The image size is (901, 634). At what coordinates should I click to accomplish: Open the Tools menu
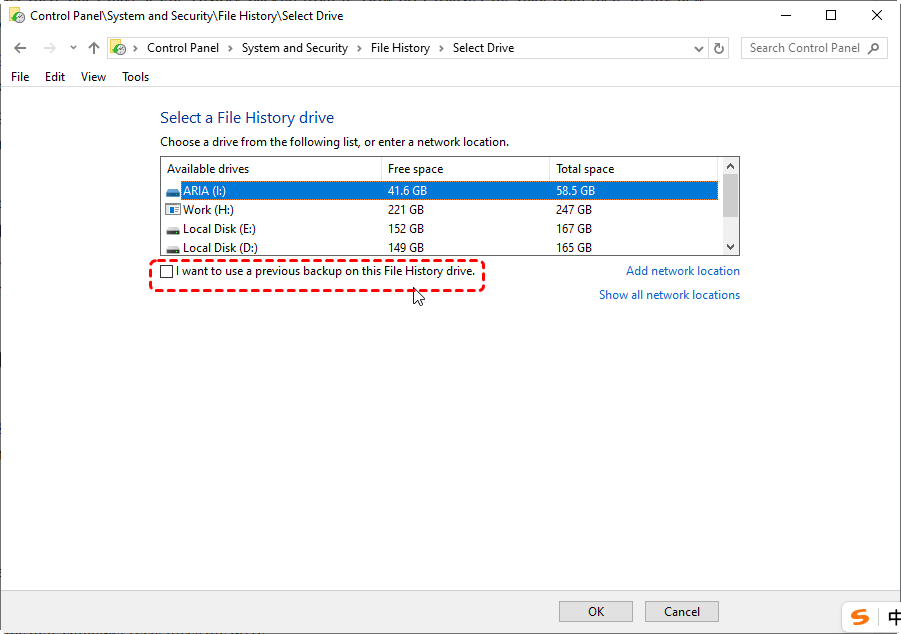tap(135, 77)
